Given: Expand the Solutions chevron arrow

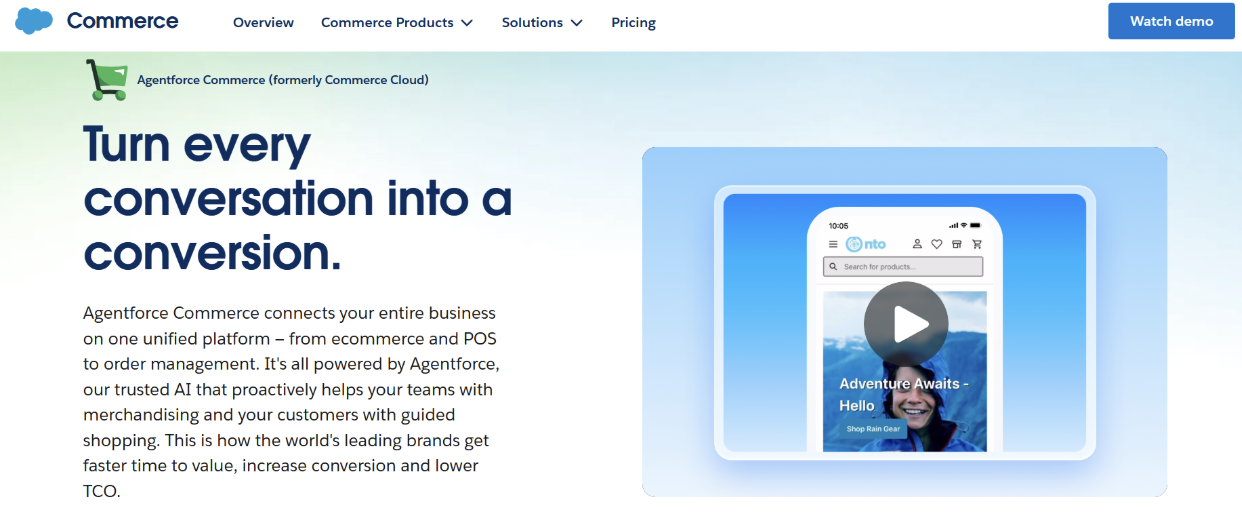Looking at the screenshot, I should [x=576, y=22].
